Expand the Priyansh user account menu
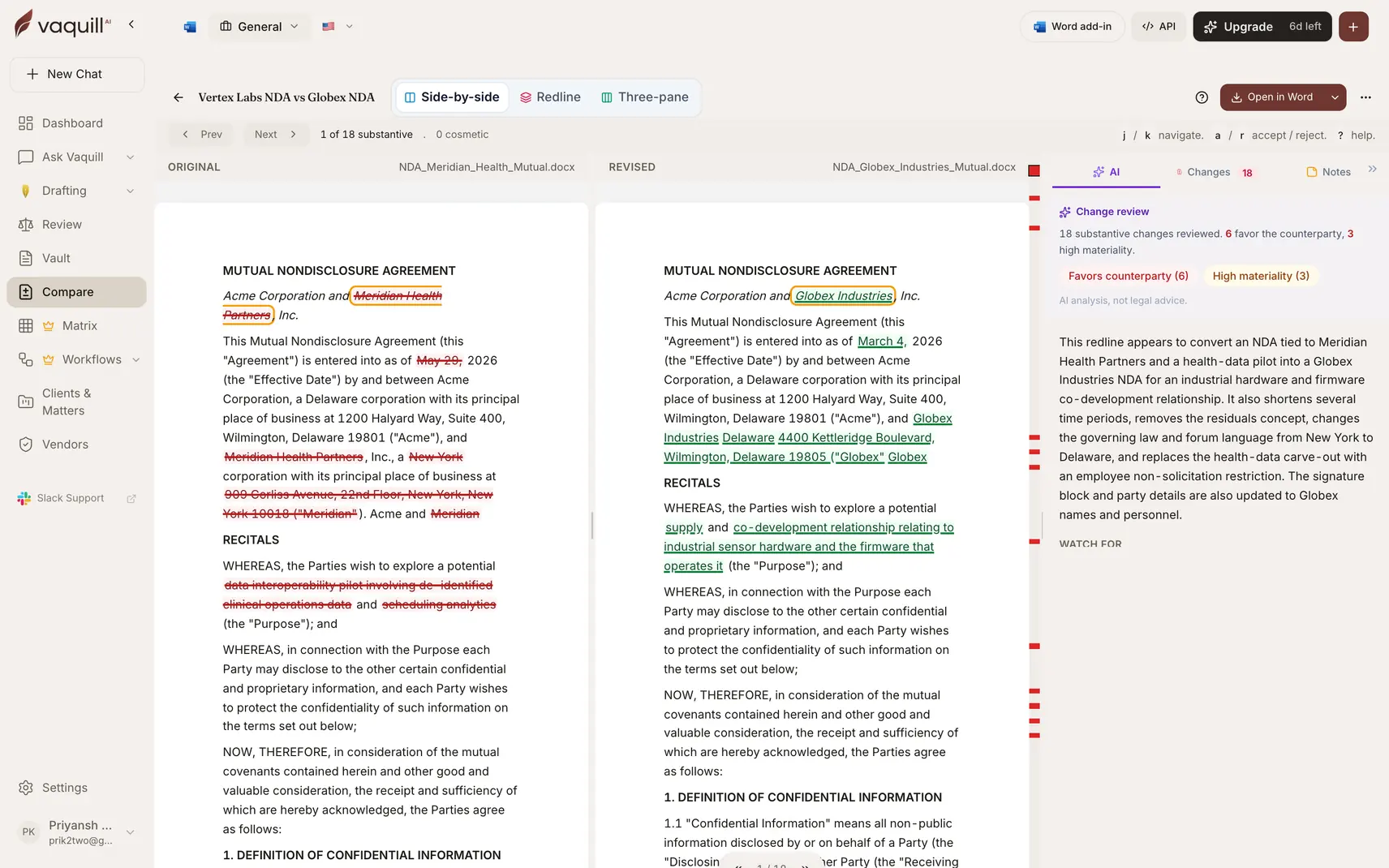Viewport: 1389px width, 868px height. (x=130, y=832)
